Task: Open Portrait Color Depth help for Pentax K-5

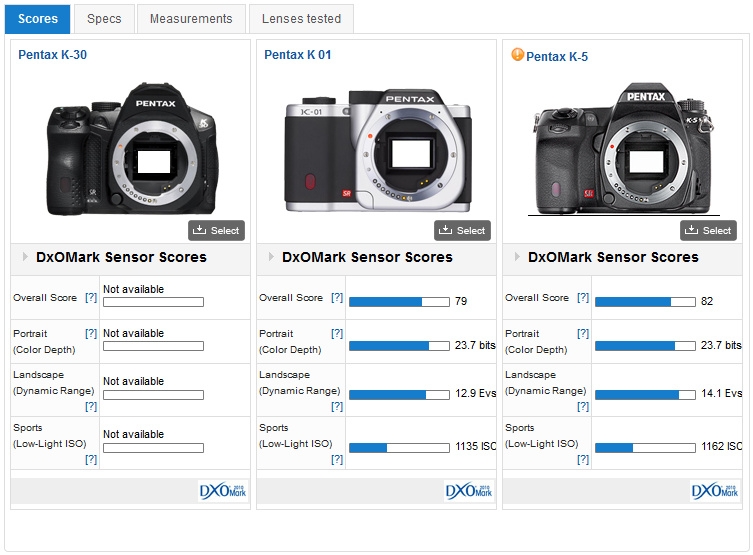Action: pyautogui.click(x=583, y=333)
